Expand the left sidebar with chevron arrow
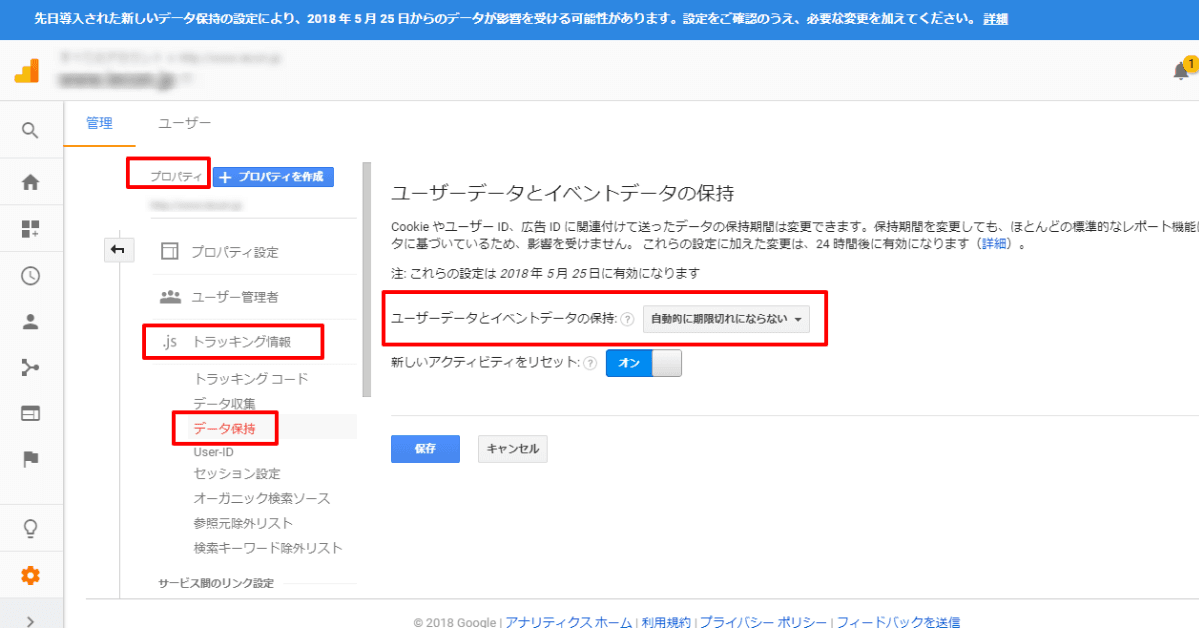 [30, 620]
